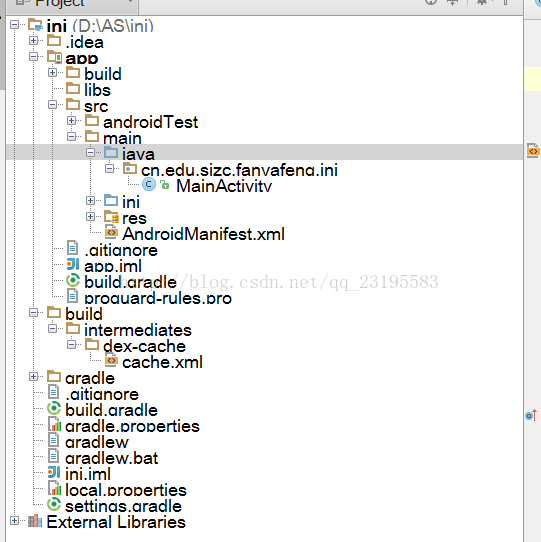The width and height of the screenshot is (541, 542).
Task: Collapse the ini project root node
Action: point(15,25)
